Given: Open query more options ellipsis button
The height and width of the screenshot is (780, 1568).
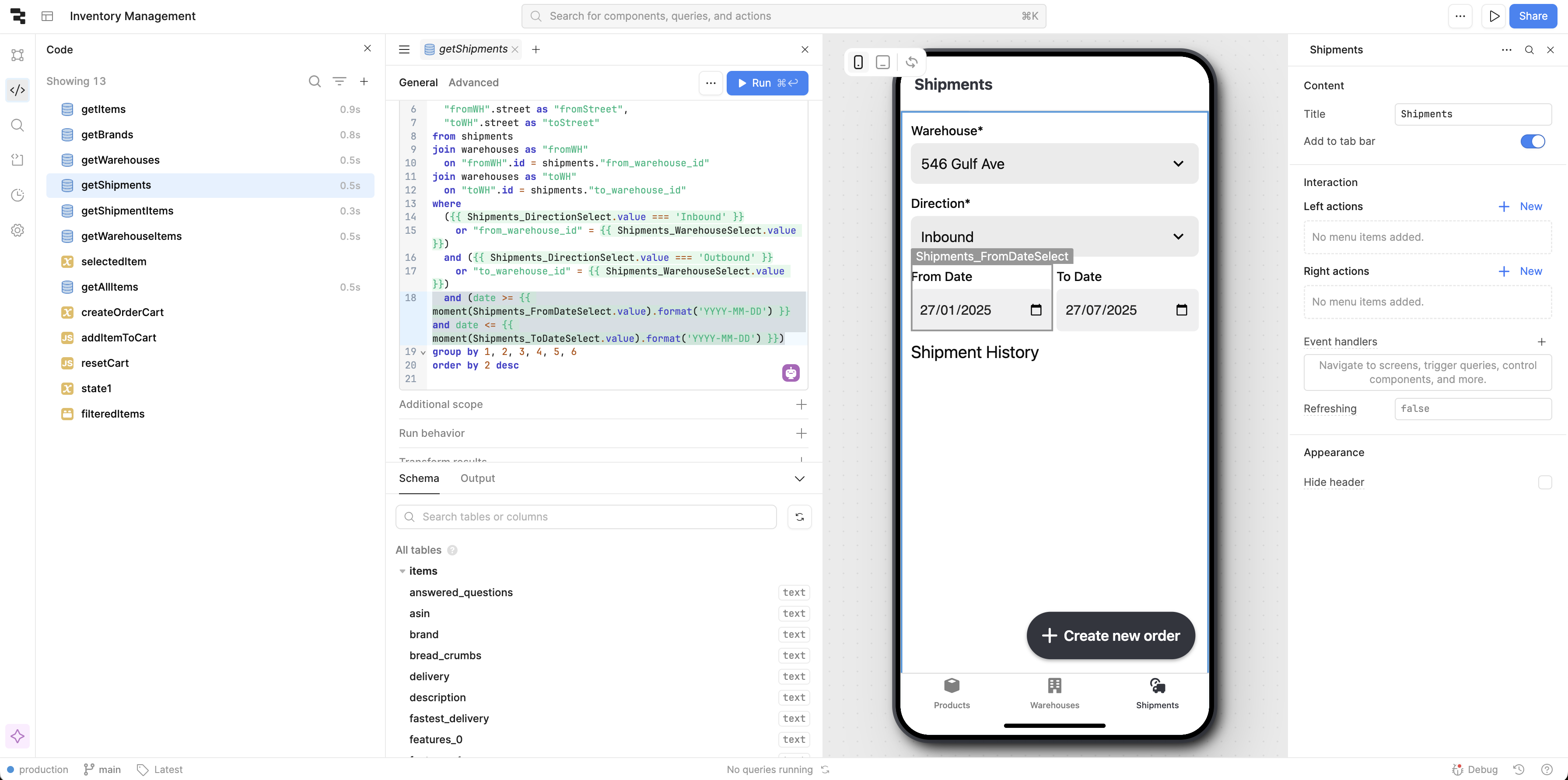Looking at the screenshot, I should (710, 83).
